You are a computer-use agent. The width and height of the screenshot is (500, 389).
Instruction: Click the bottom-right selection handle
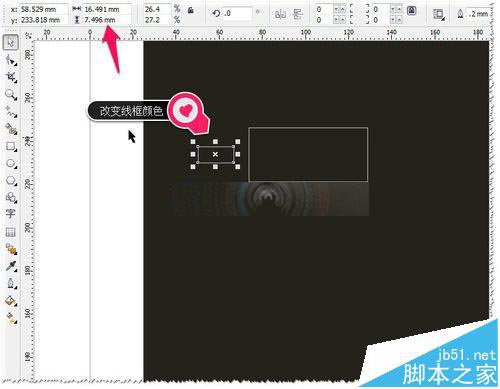point(238,167)
